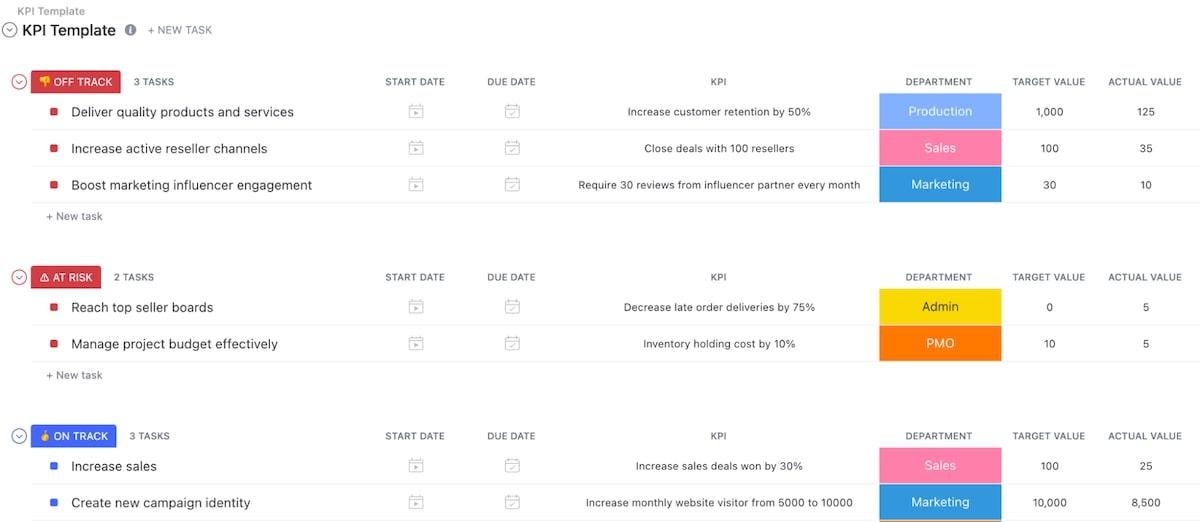Open start date for Create new campaign identity
Image resolution: width=1200 pixels, height=522 pixels.
(x=416, y=502)
